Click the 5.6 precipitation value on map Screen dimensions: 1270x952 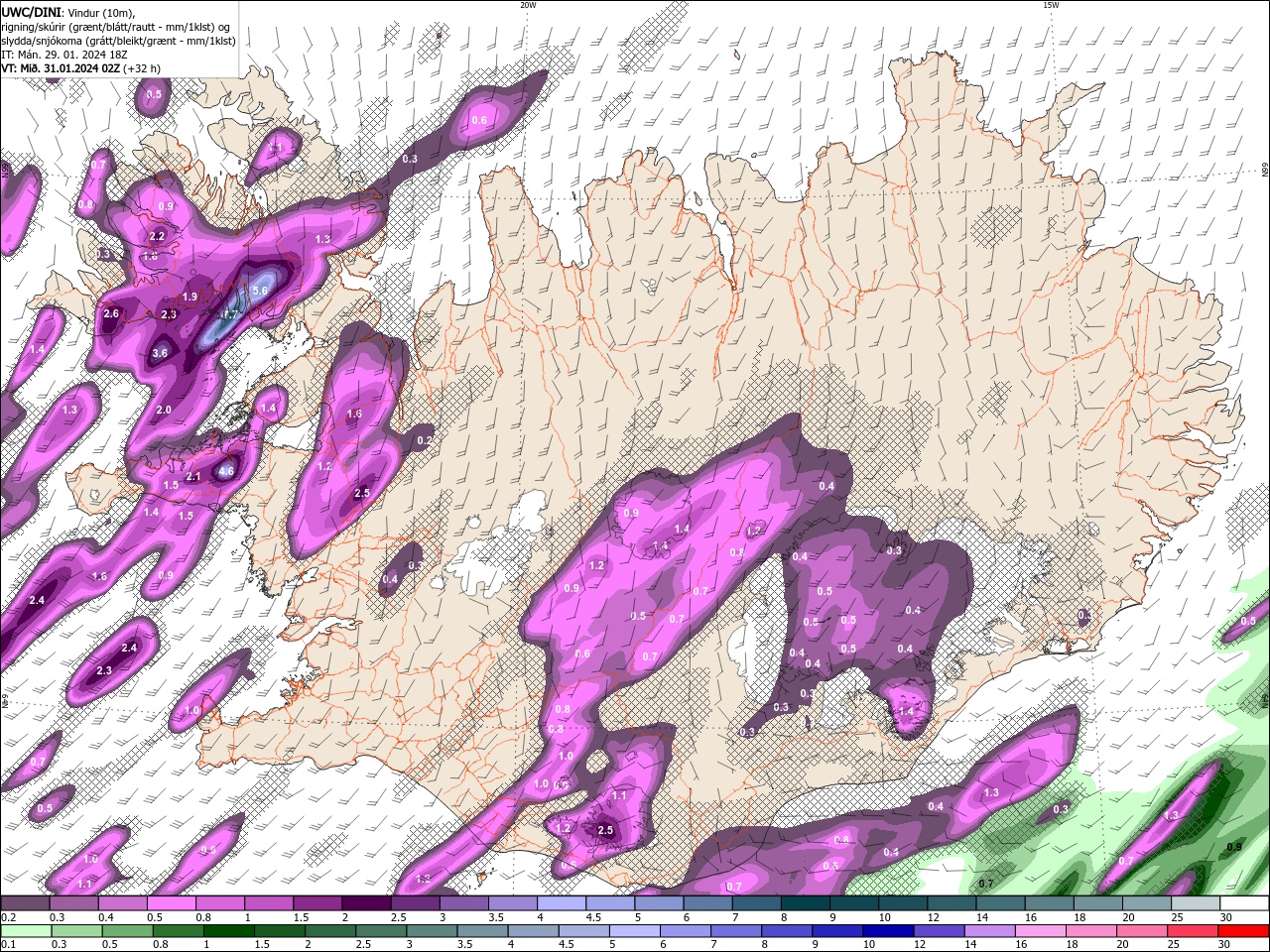[x=261, y=291]
